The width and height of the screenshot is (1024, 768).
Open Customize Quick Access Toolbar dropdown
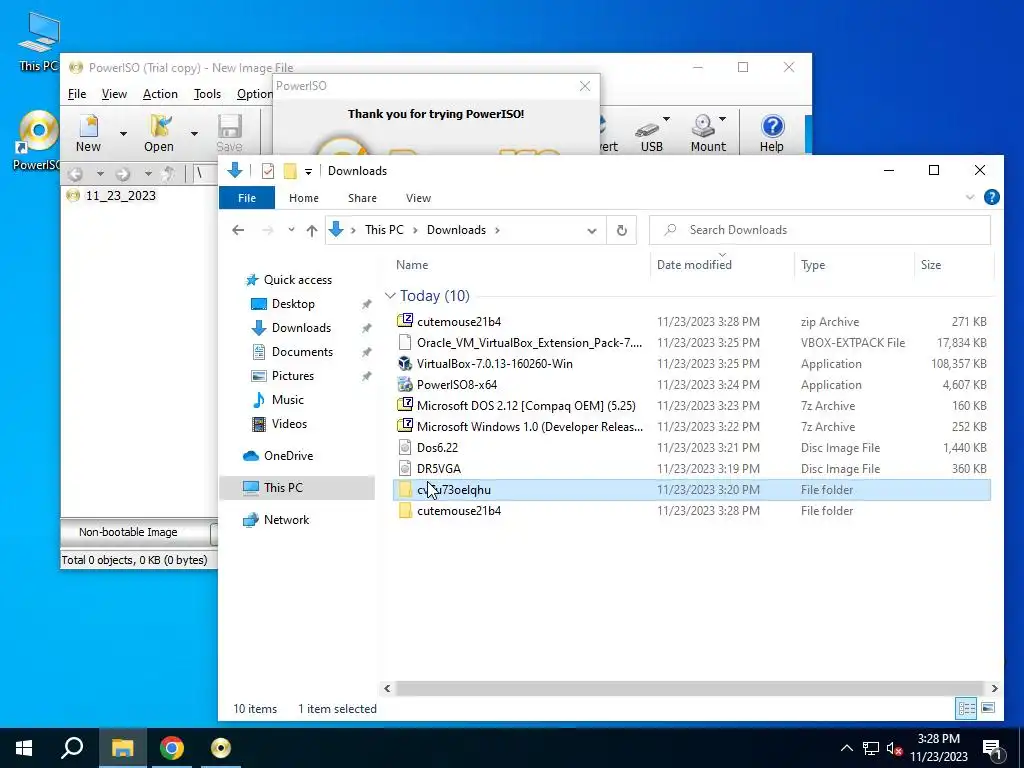[x=308, y=172]
